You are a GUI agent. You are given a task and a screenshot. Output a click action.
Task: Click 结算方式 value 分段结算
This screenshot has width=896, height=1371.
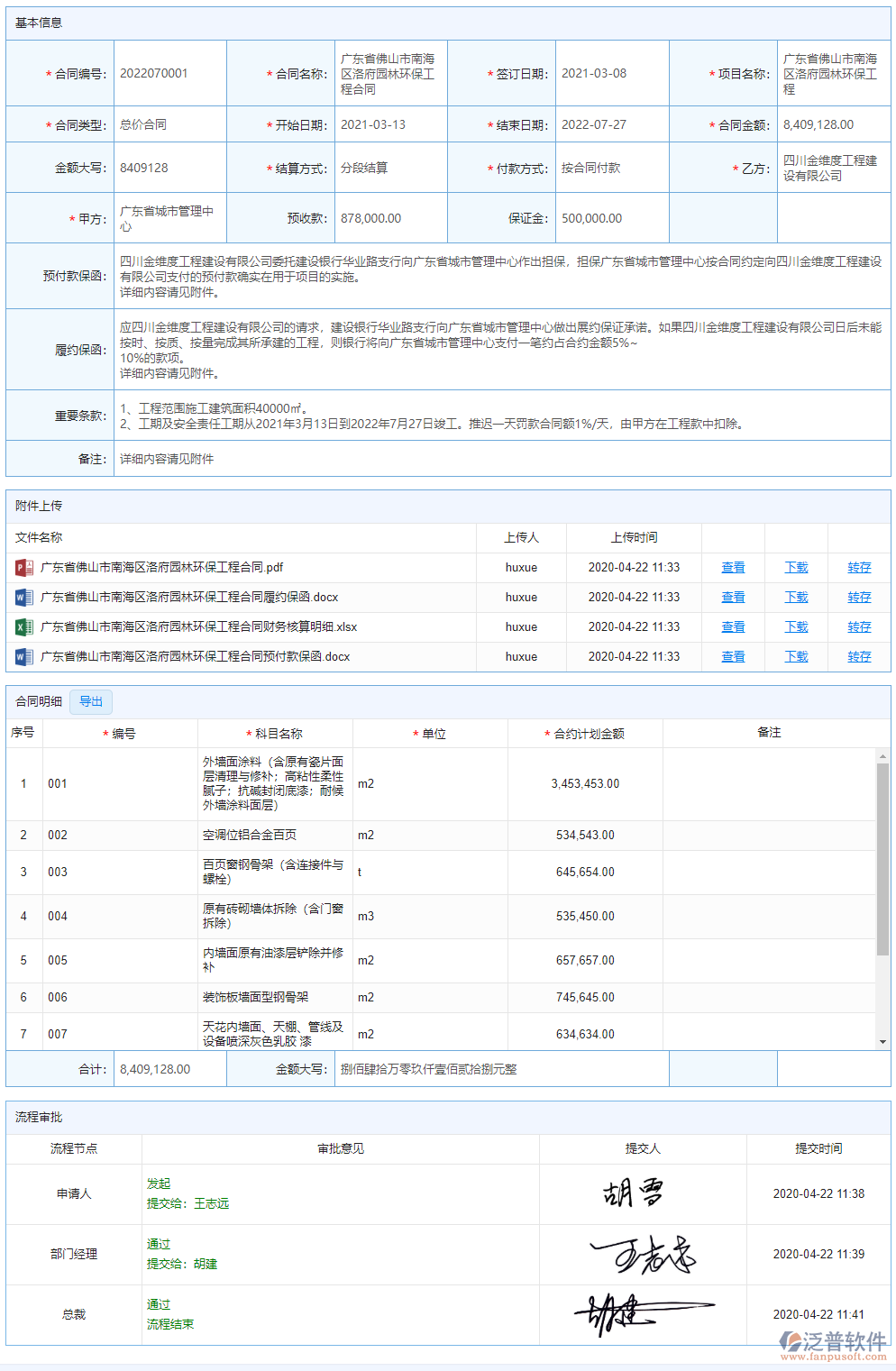[364, 168]
